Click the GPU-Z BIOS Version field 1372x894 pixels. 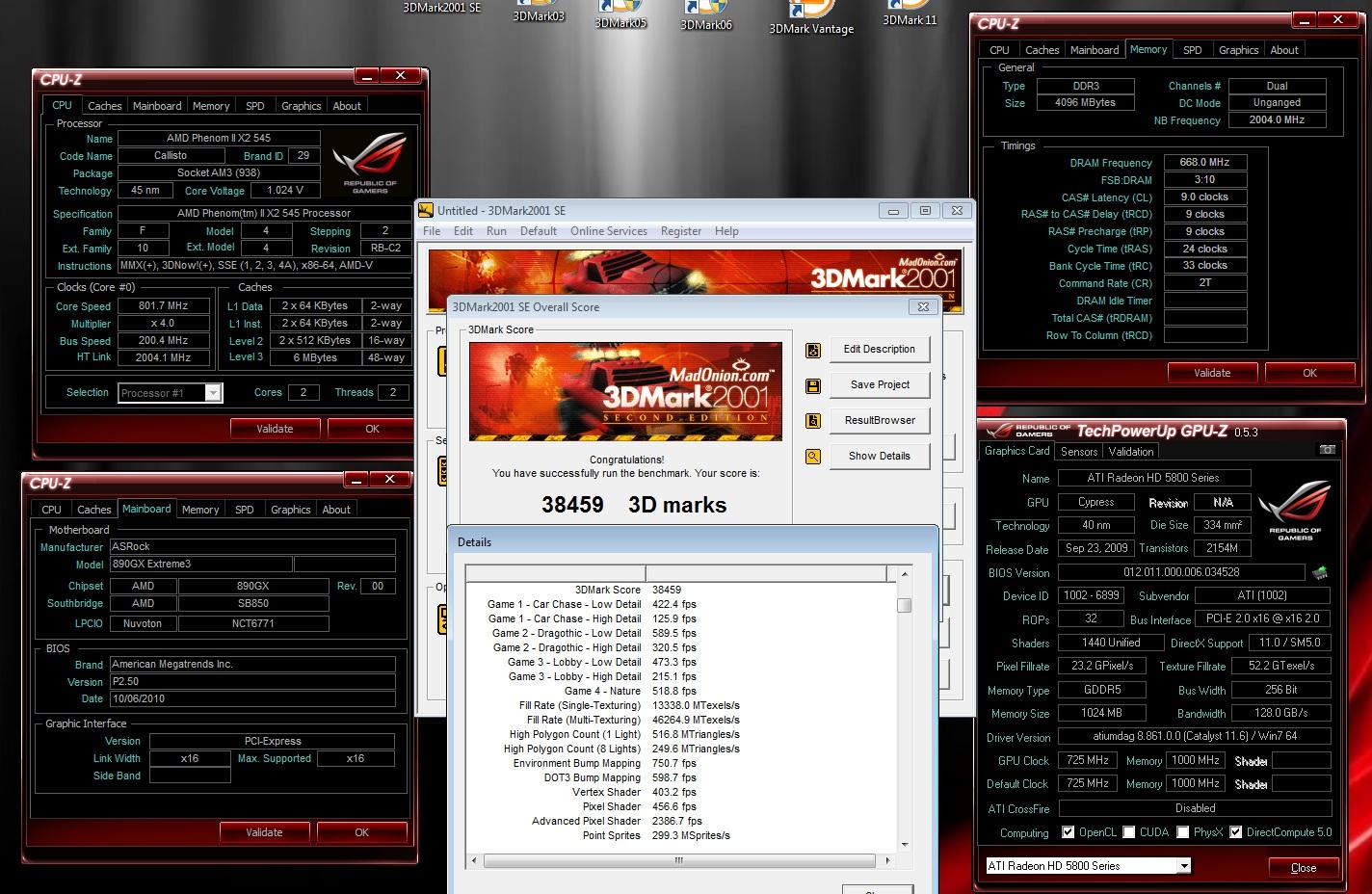pyautogui.click(x=1181, y=572)
